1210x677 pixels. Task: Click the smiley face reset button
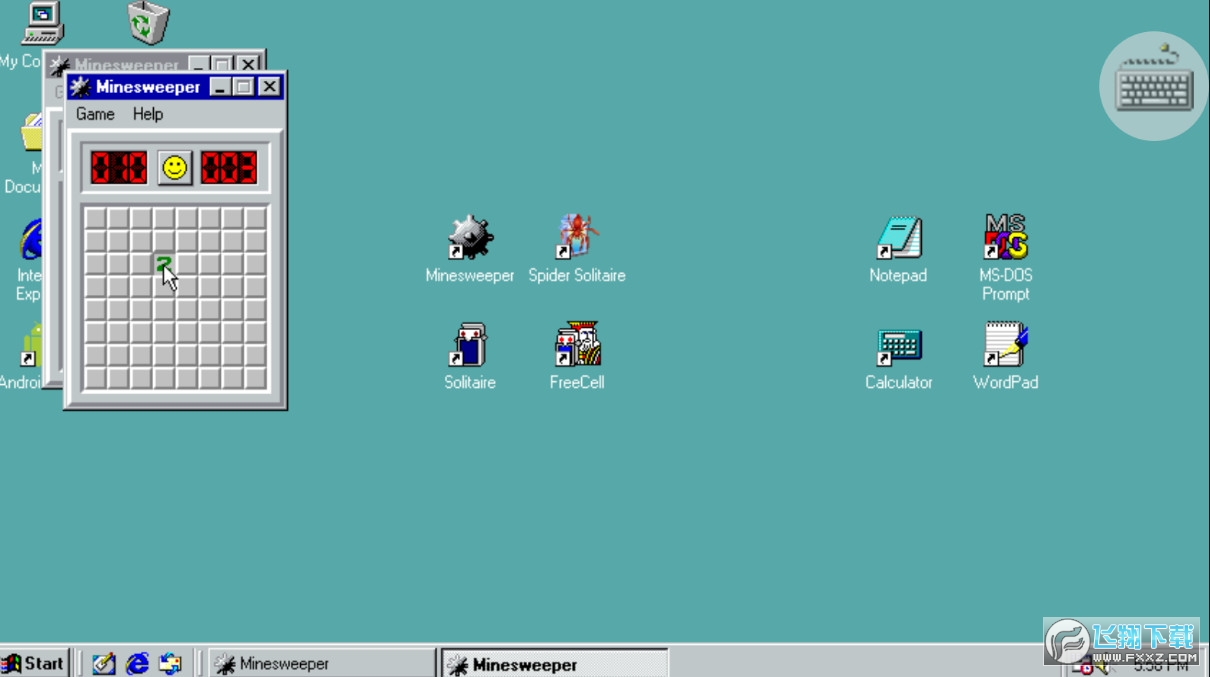tap(175, 167)
